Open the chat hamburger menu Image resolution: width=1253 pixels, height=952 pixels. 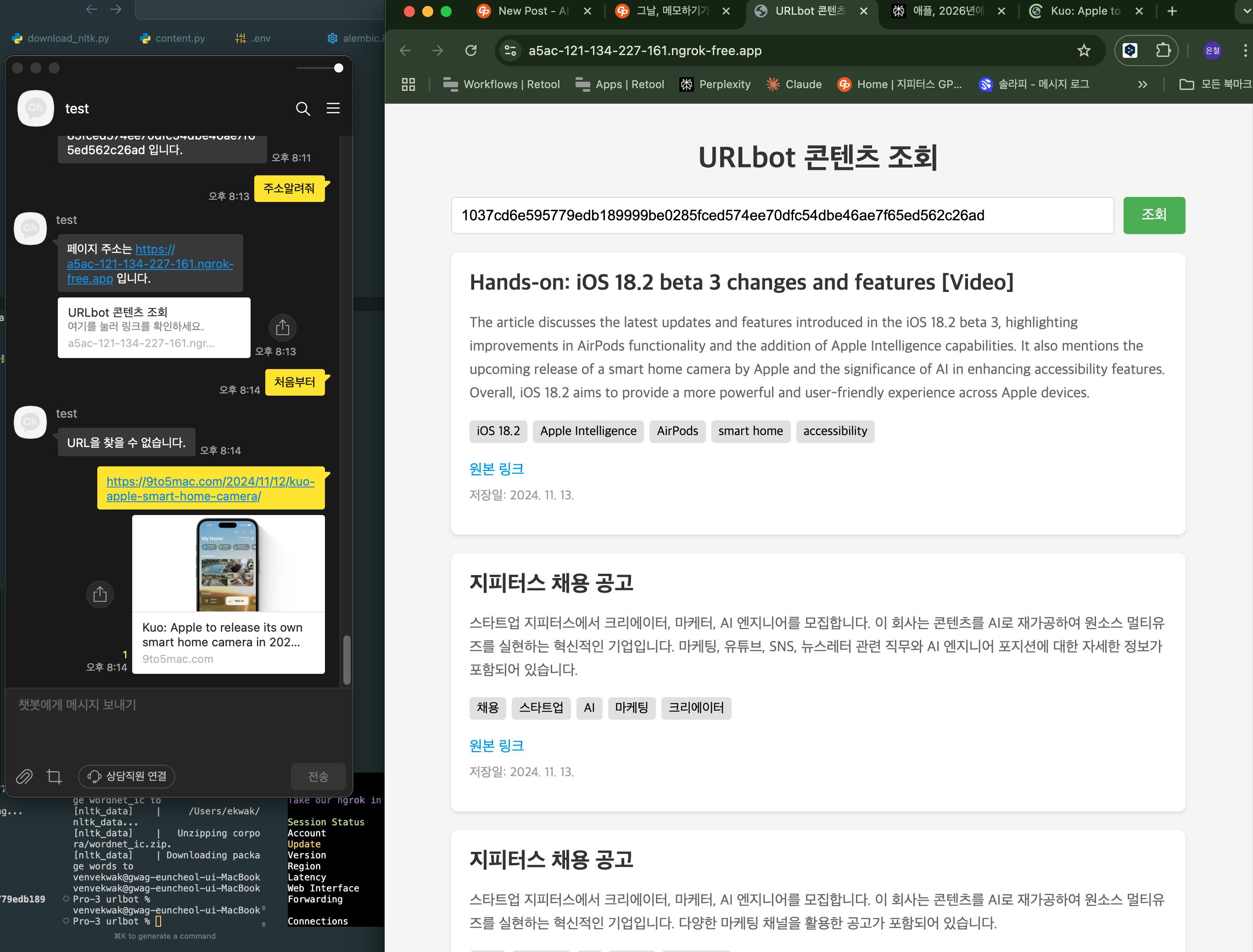333,108
